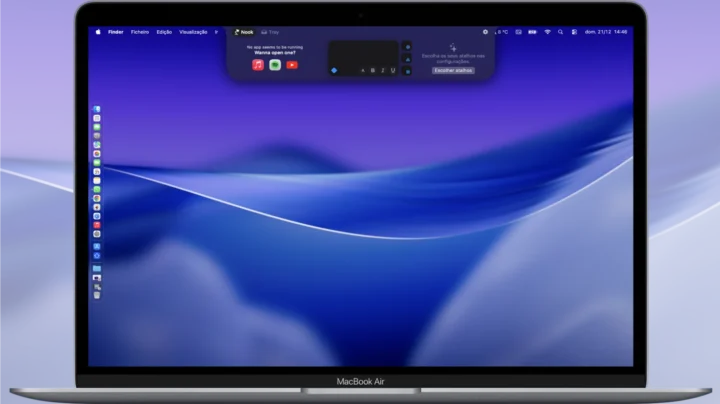720x404 pixels.
Task: Open the Ficheiro menu
Action: pos(140,32)
